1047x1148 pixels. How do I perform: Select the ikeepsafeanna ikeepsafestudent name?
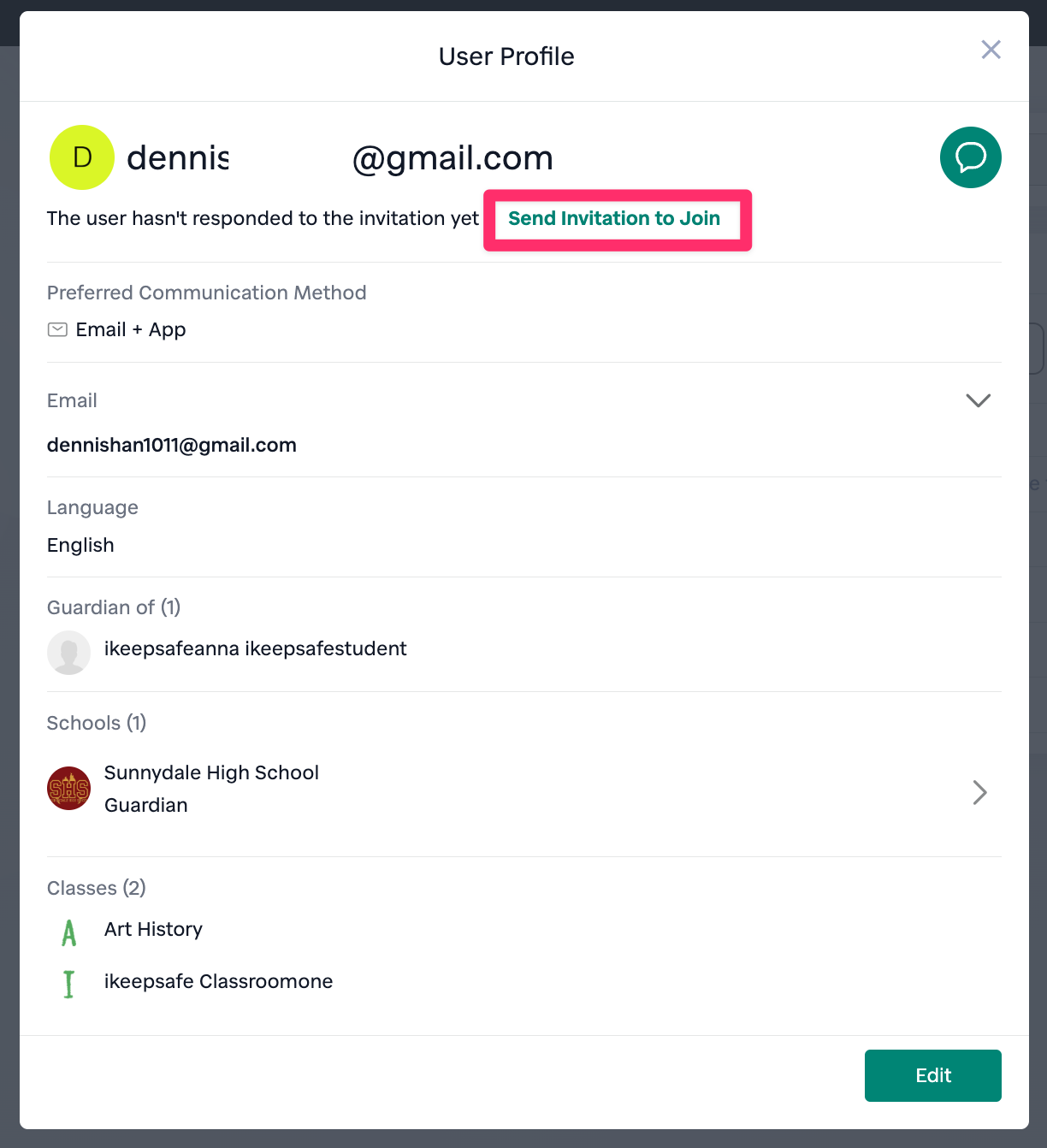coord(255,649)
